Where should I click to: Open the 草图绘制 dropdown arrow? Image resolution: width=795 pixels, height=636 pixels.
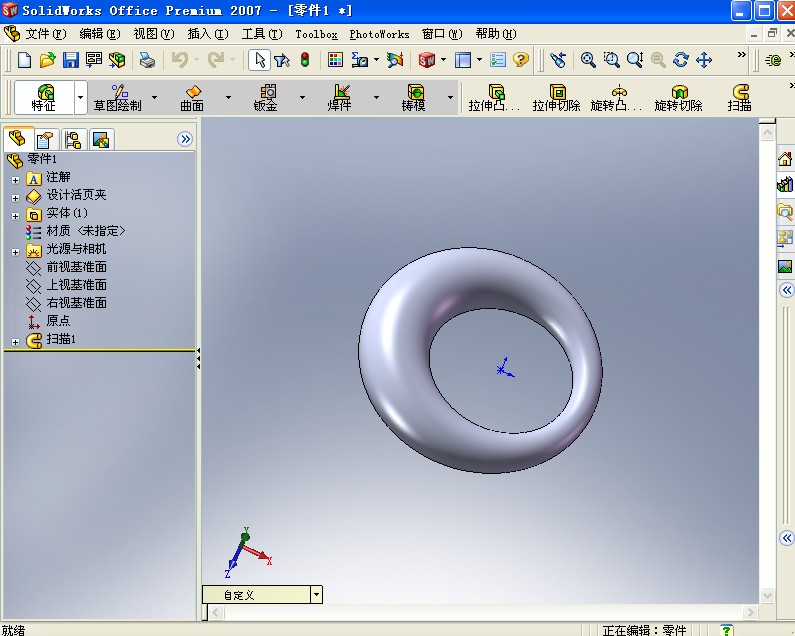pos(154,97)
